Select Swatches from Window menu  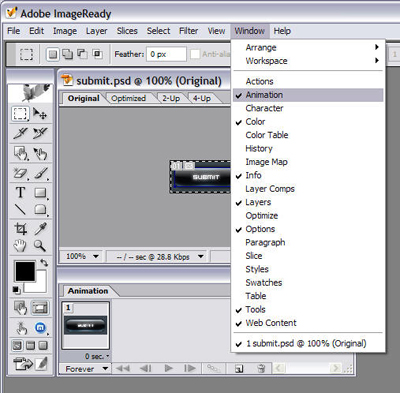[x=308, y=283]
